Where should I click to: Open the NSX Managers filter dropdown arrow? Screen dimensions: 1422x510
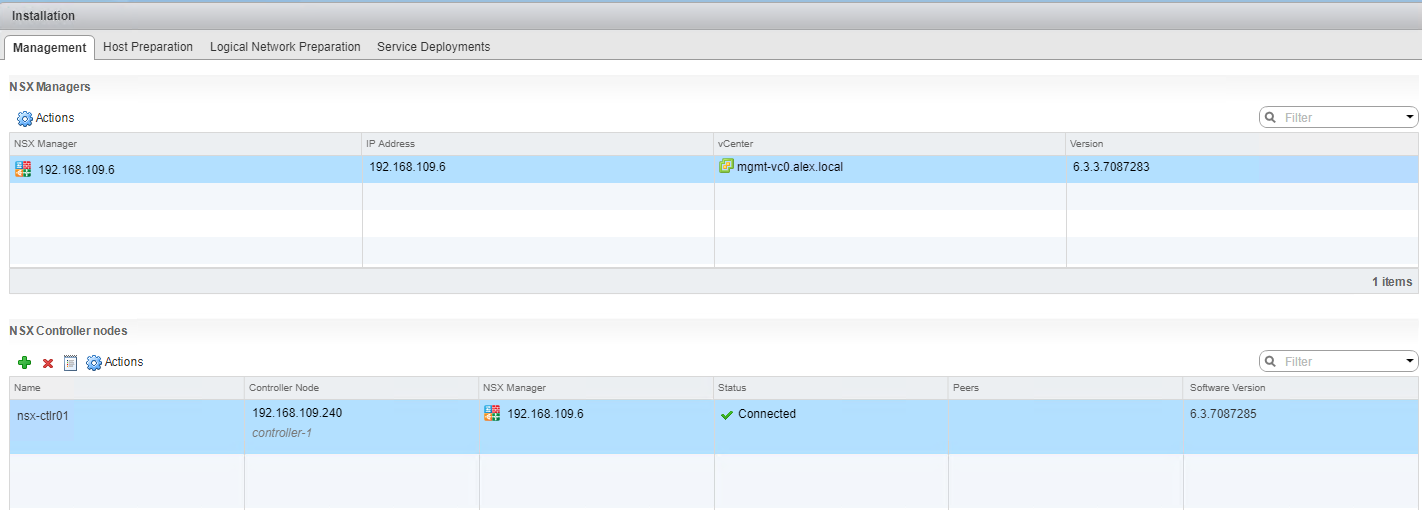point(1410,117)
